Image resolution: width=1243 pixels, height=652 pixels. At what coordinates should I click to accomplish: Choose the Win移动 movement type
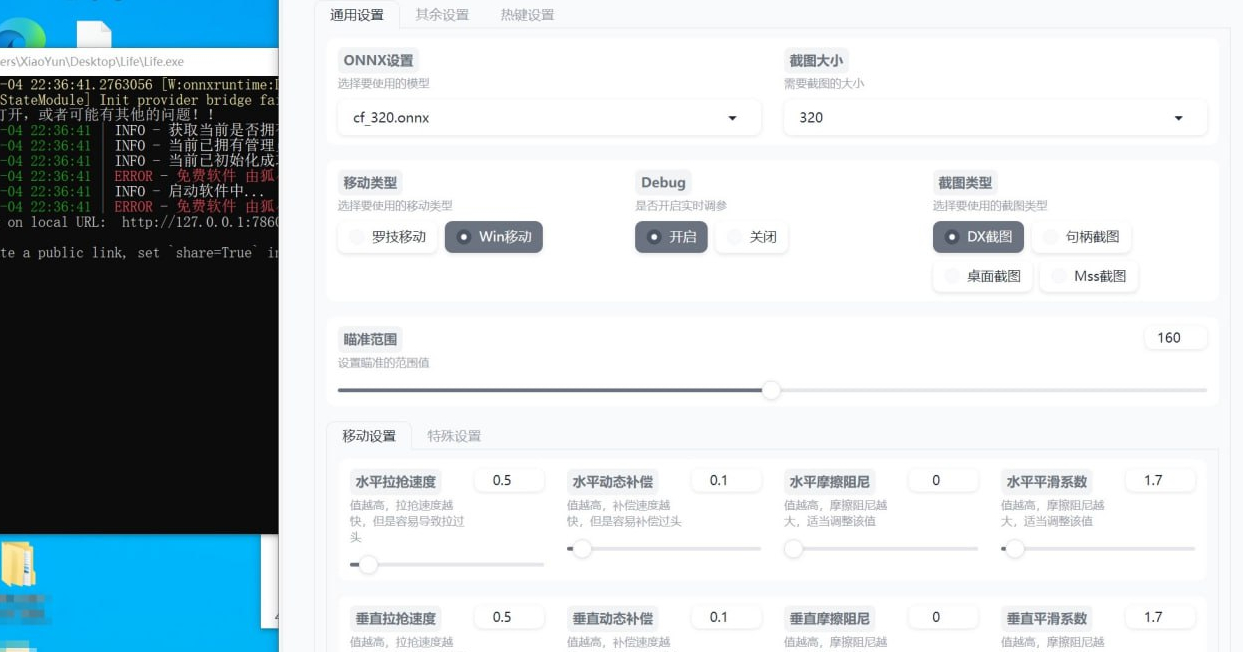point(494,237)
